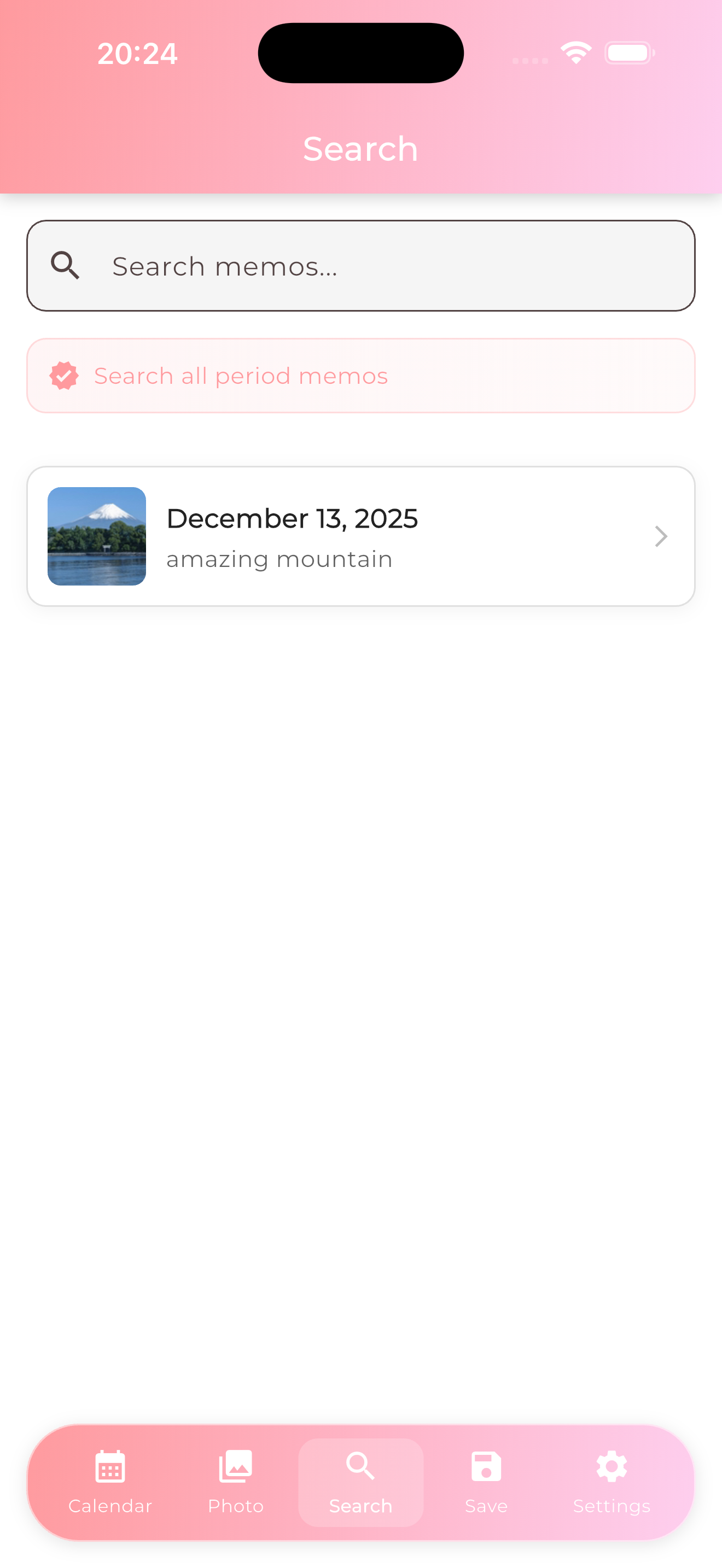This screenshot has width=722, height=1568.
Task: Toggle the all-period checkmark badge
Action: tap(64, 376)
